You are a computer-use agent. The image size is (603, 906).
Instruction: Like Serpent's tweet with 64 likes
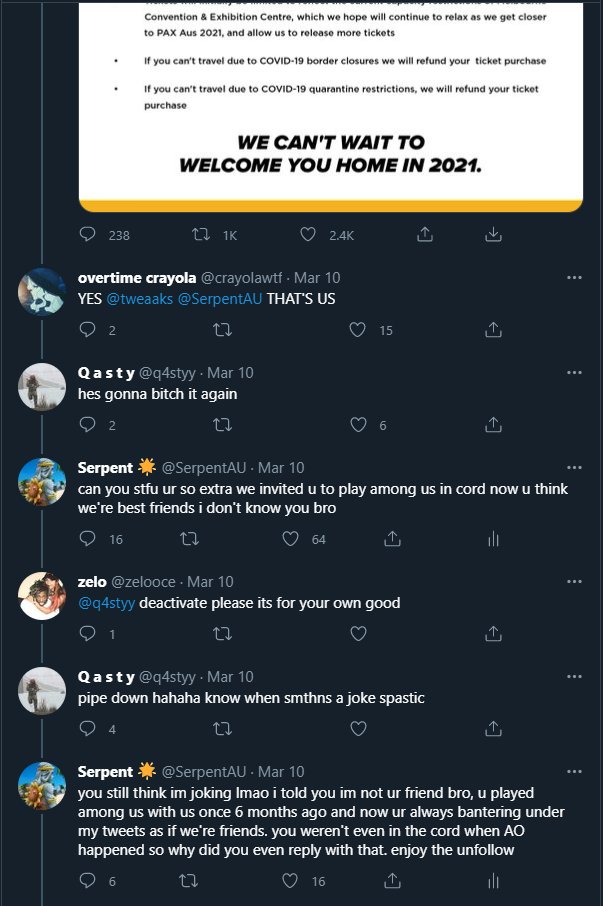coord(291,538)
